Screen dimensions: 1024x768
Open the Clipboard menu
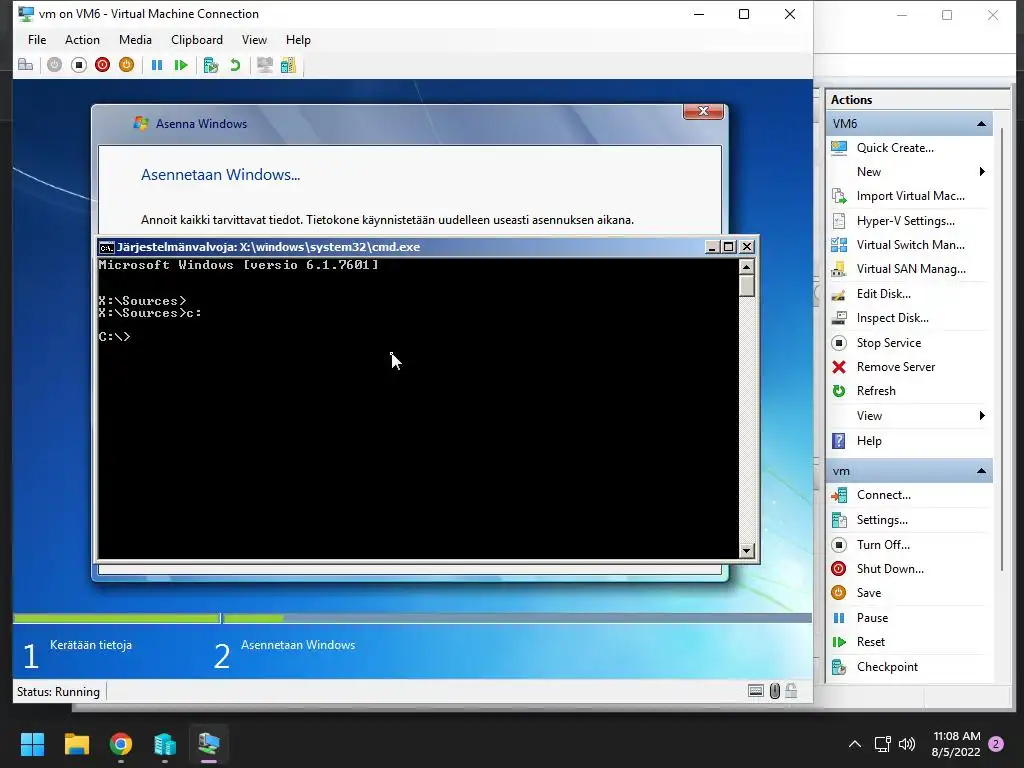click(x=197, y=40)
